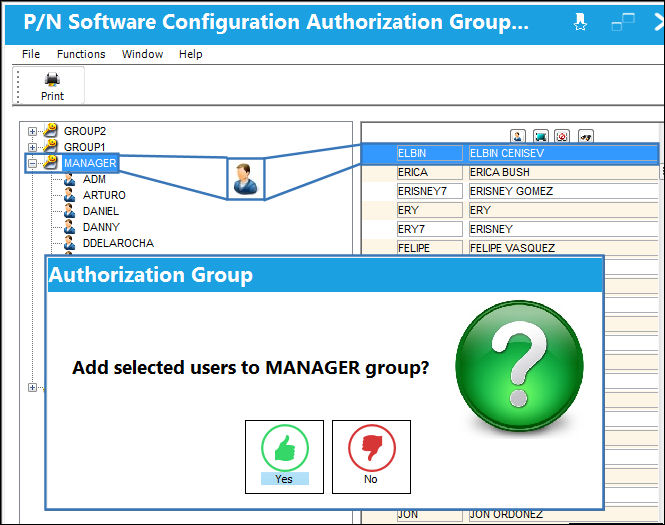Click the pin icon in title bar
Image resolution: width=665 pixels, height=525 pixels.
pyautogui.click(x=580, y=22)
